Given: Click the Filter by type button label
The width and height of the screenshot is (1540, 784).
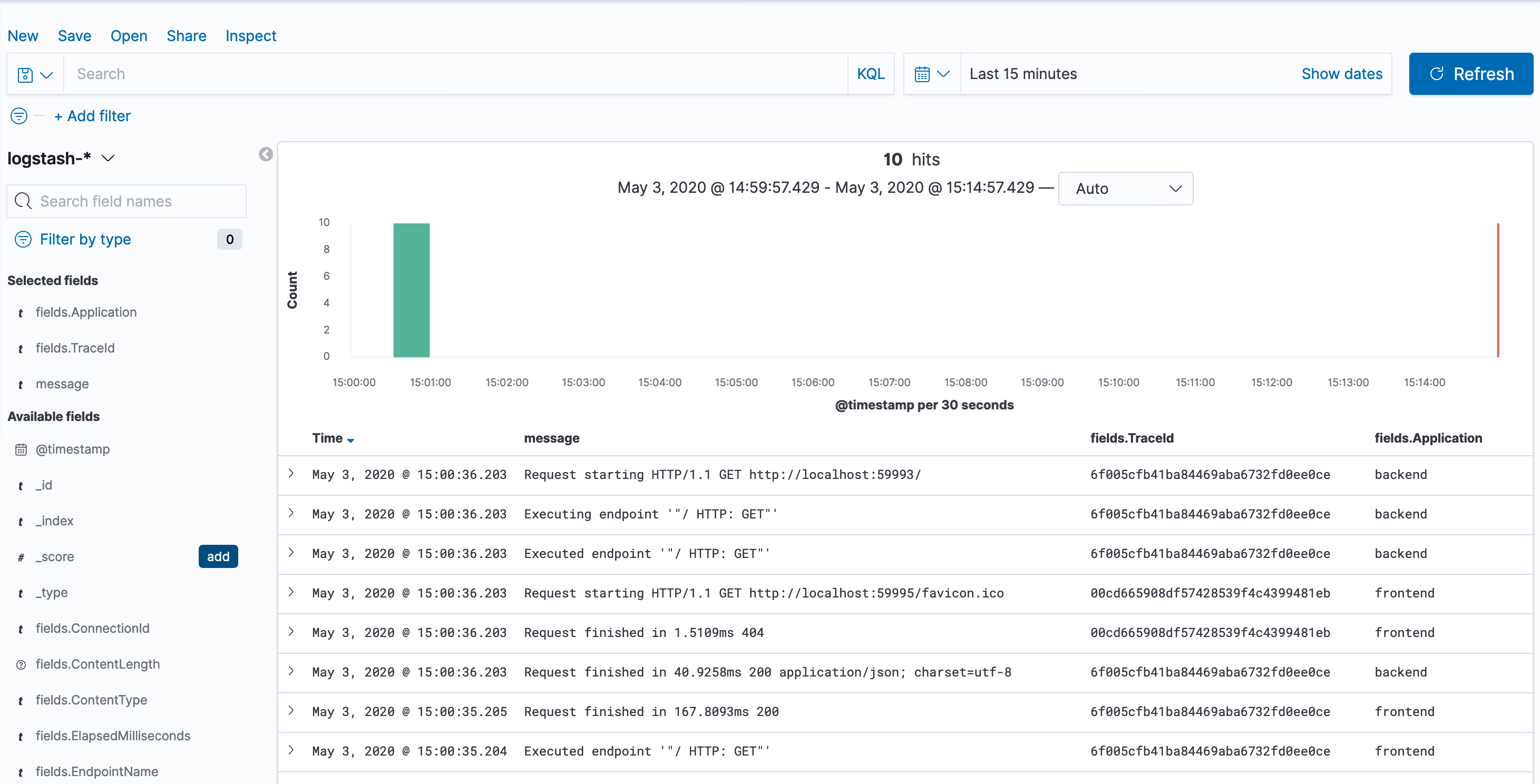Looking at the screenshot, I should click(x=85, y=240).
